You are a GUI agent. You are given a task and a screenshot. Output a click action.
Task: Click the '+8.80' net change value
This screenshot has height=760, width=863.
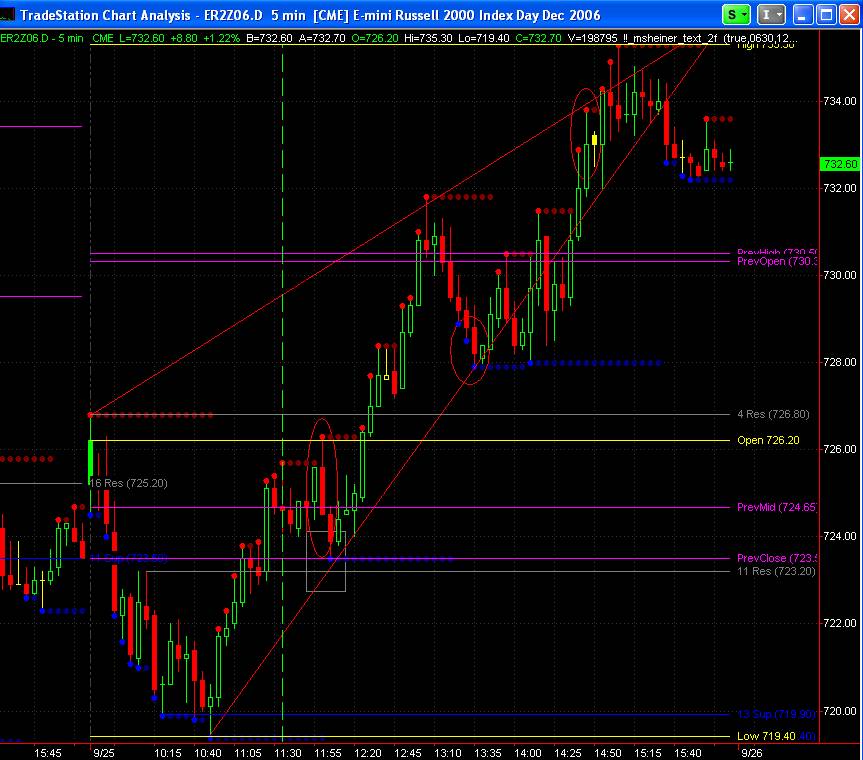(184, 38)
